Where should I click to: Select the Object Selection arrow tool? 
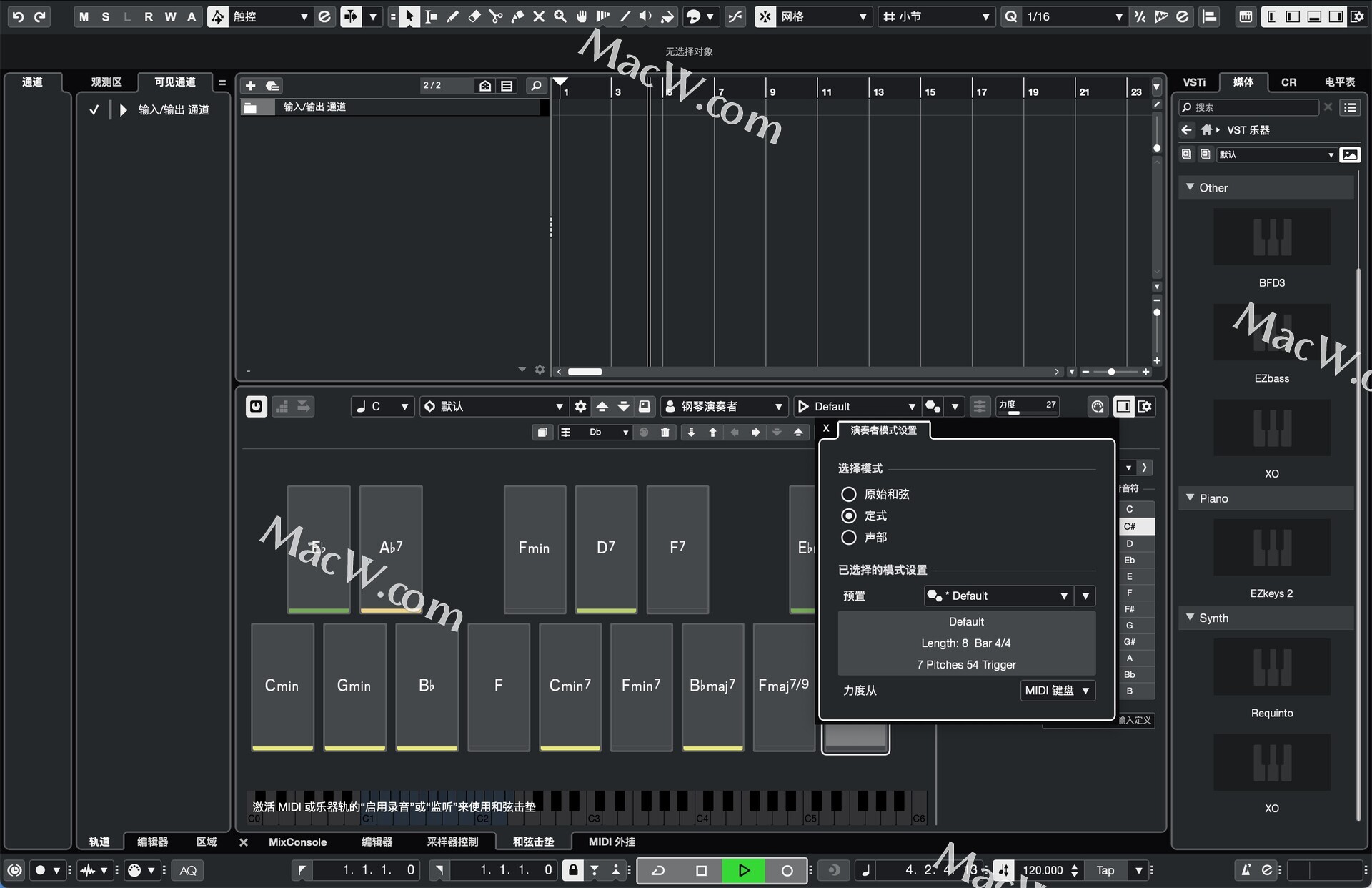tap(409, 16)
